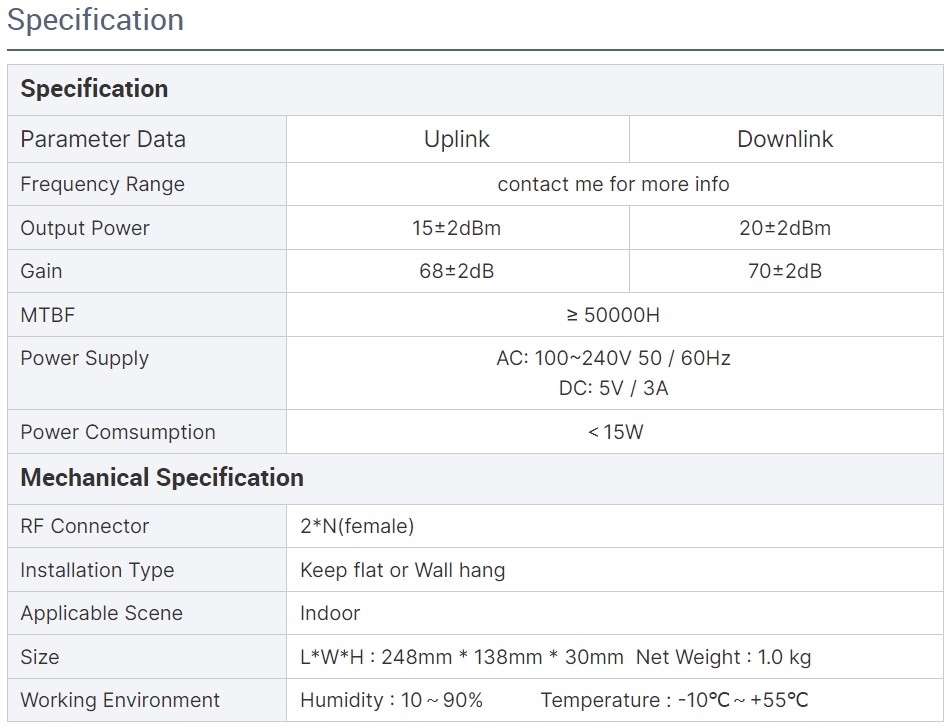Viewport: 947px width, 726px height.
Task: Select the downlink gain value "70±2dB"
Action: pos(785,271)
